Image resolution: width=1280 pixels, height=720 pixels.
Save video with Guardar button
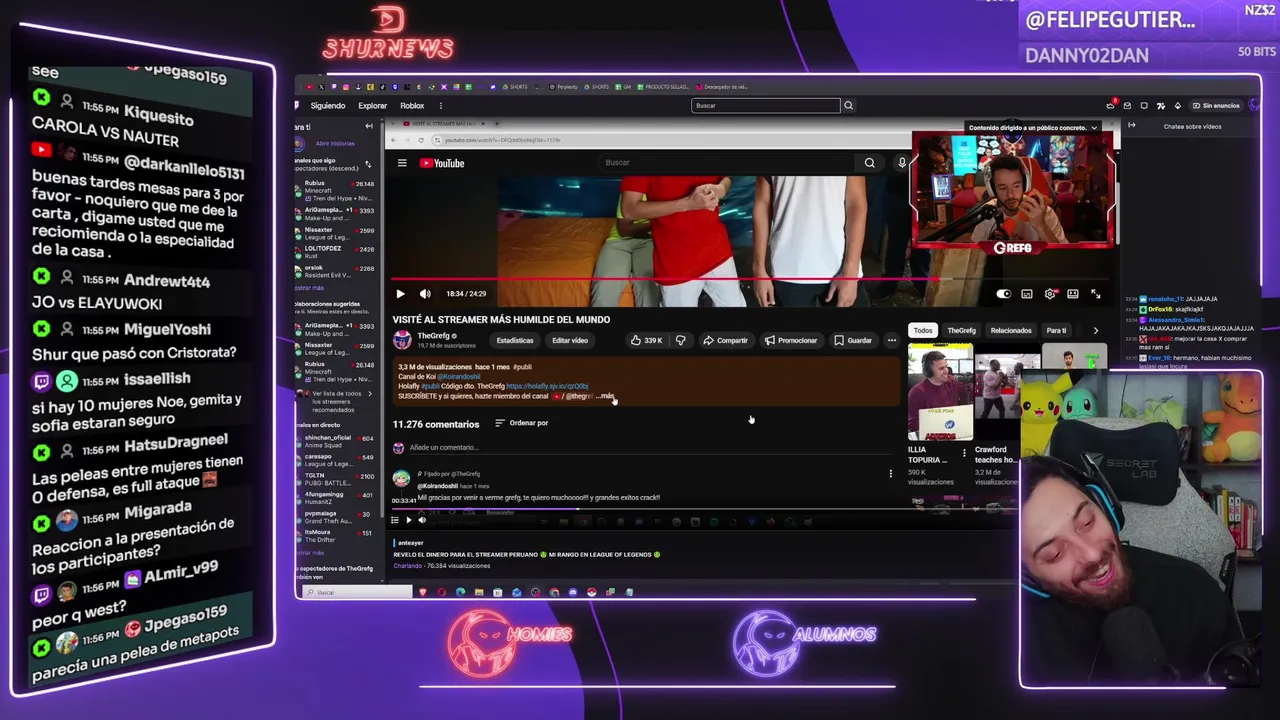click(x=853, y=341)
